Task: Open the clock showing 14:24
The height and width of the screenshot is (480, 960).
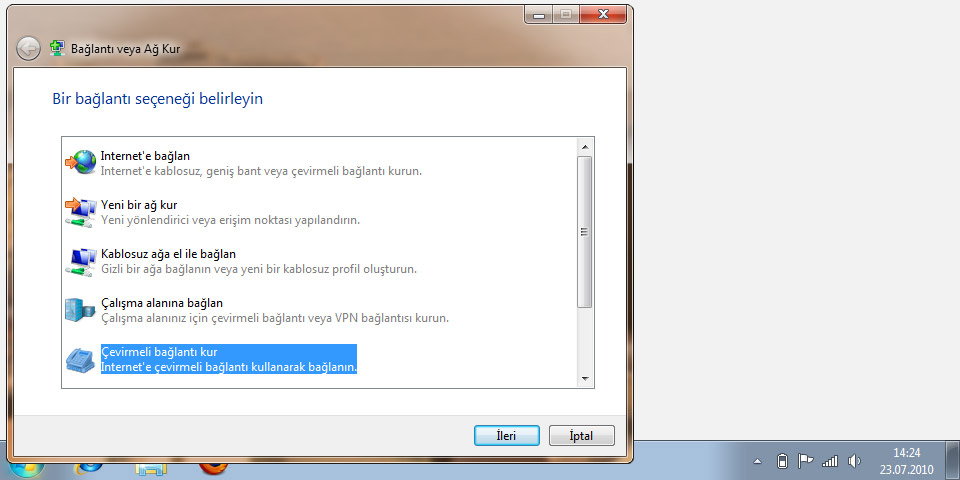Action: 907,460
